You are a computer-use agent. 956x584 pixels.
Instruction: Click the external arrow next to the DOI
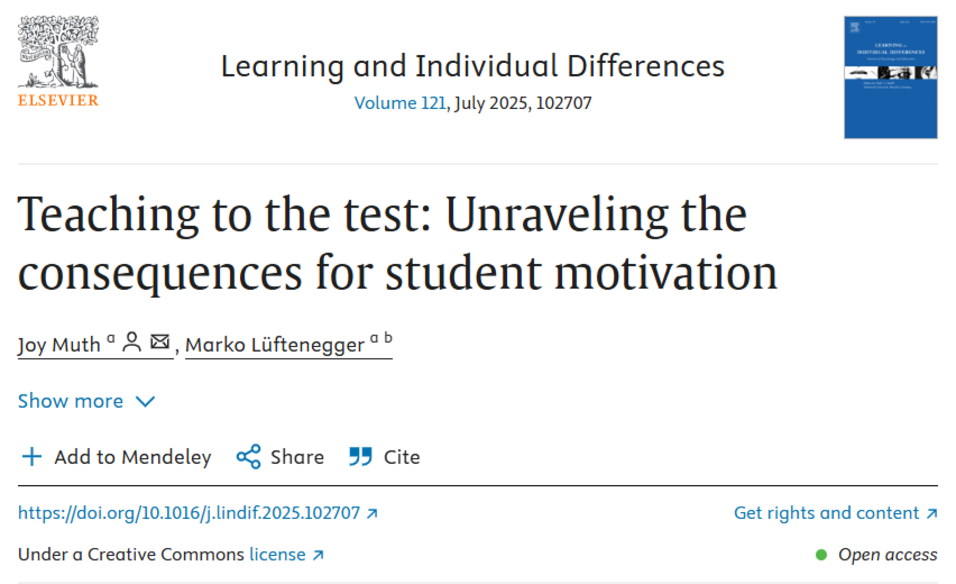coord(372,514)
